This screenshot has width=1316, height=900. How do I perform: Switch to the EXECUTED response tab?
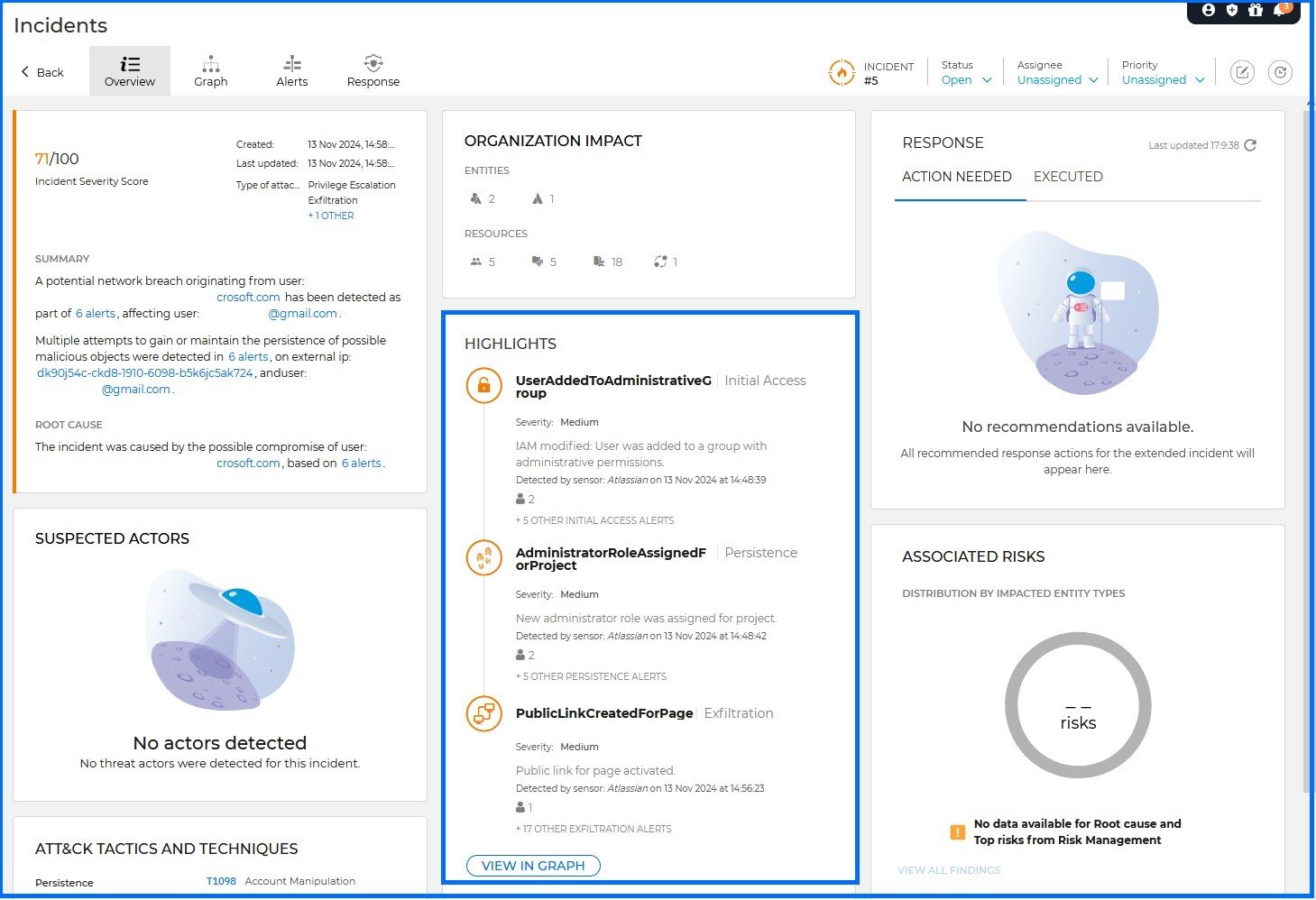coord(1068,177)
